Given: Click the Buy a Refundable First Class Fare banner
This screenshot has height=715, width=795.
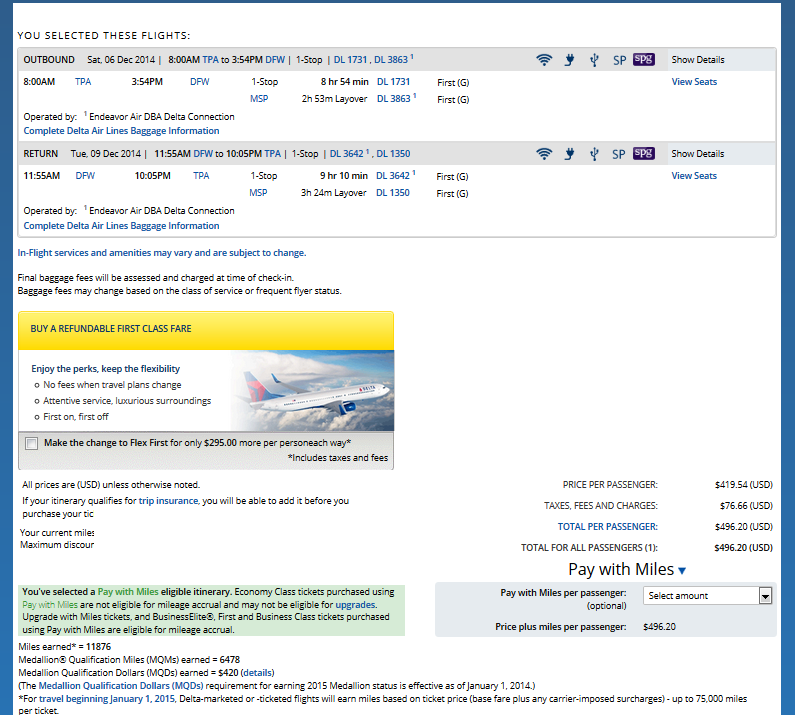Looking at the screenshot, I should (x=205, y=329).
